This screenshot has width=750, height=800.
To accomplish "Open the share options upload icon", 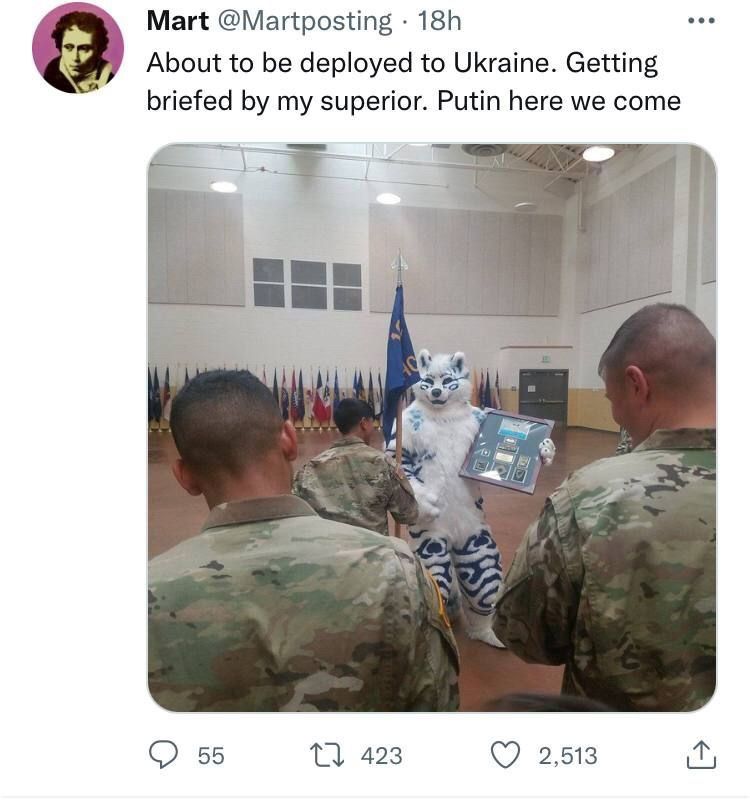I will [702, 755].
